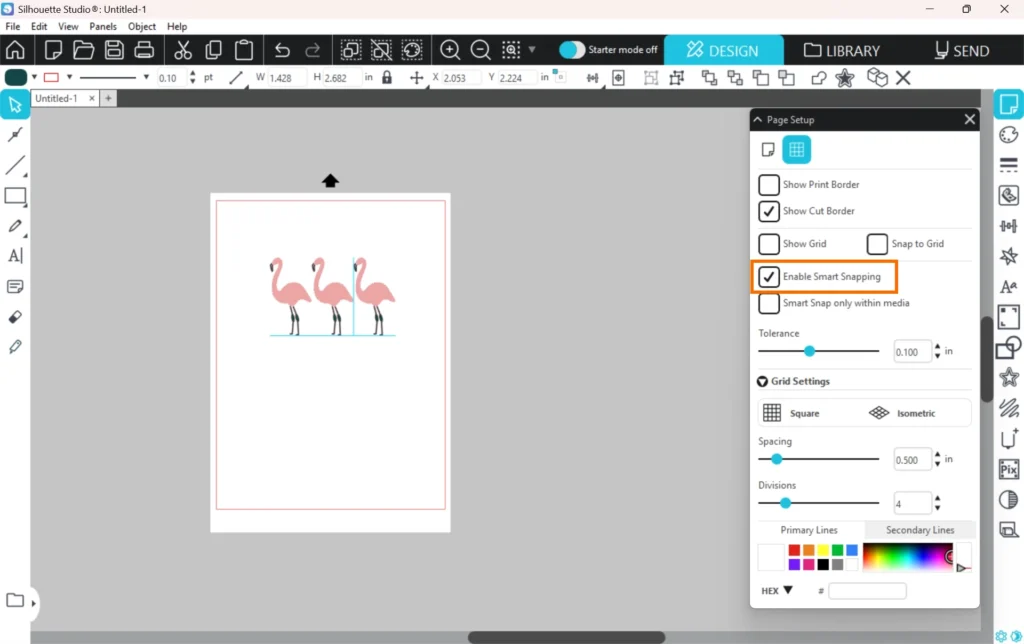The width and height of the screenshot is (1024, 644).
Task: Click the Tolerance slider handle
Action: pyautogui.click(x=810, y=351)
